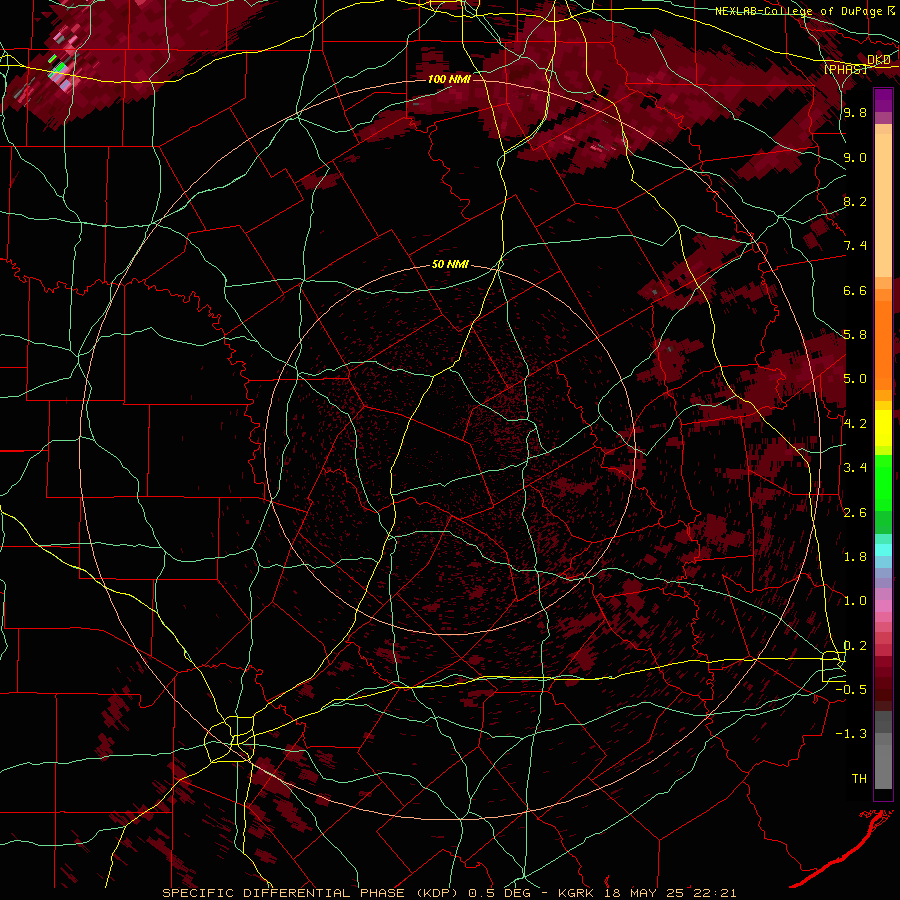Image resolution: width=900 pixels, height=900 pixels.
Task: Click the 5.8 value on the color scale
Action: pyautogui.click(x=855, y=335)
